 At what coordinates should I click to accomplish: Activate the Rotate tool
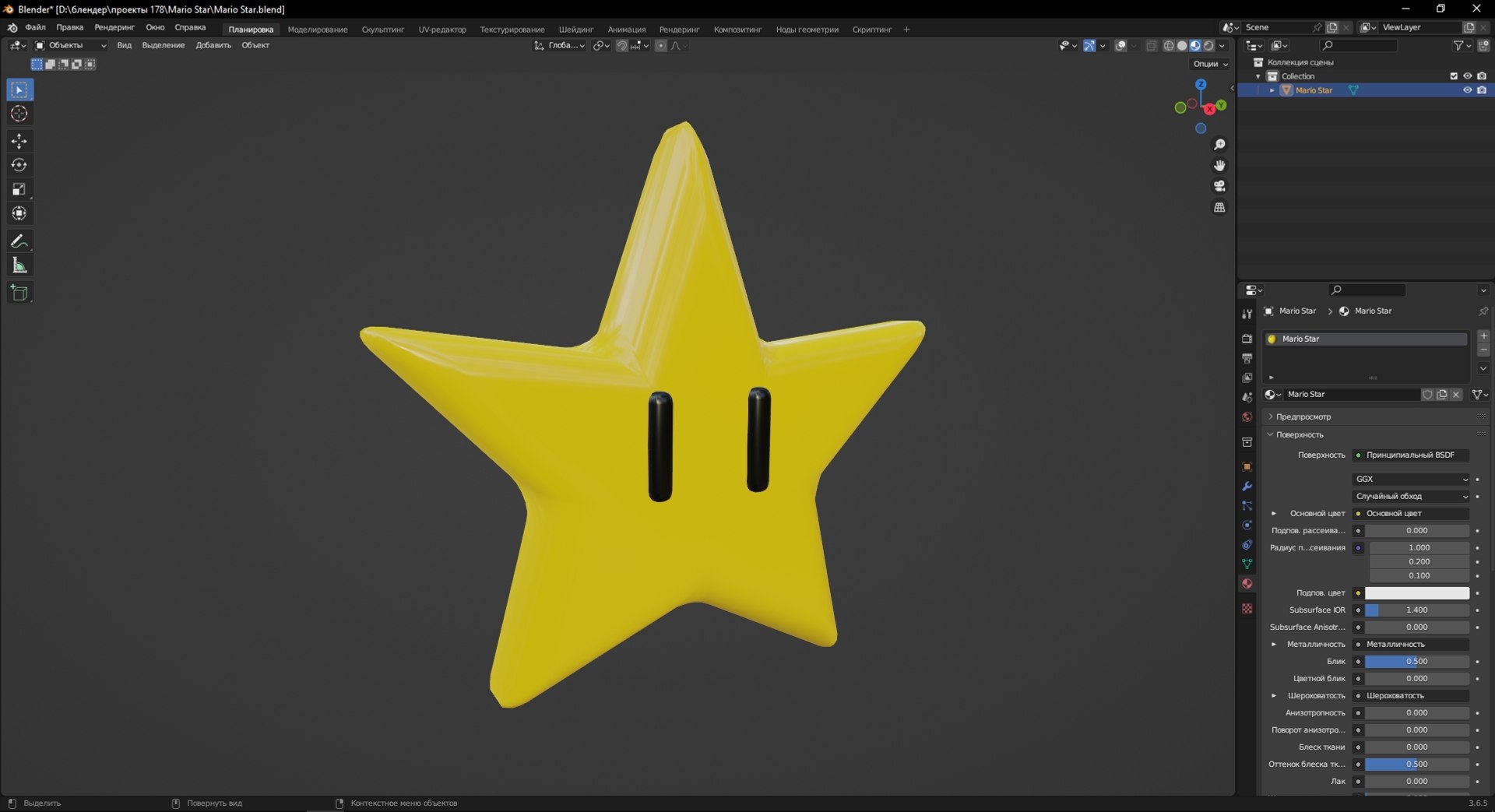click(x=19, y=165)
